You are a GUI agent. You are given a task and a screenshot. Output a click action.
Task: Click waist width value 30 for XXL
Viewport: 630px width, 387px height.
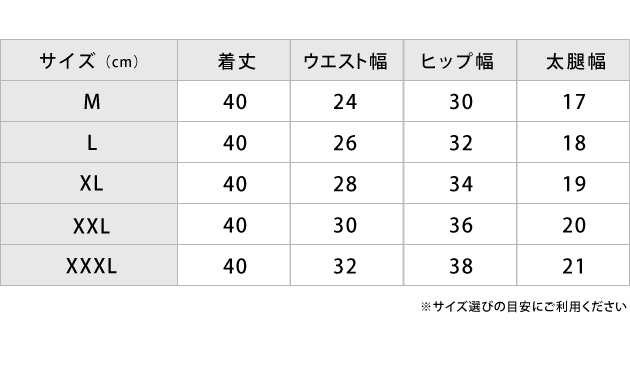(347, 224)
